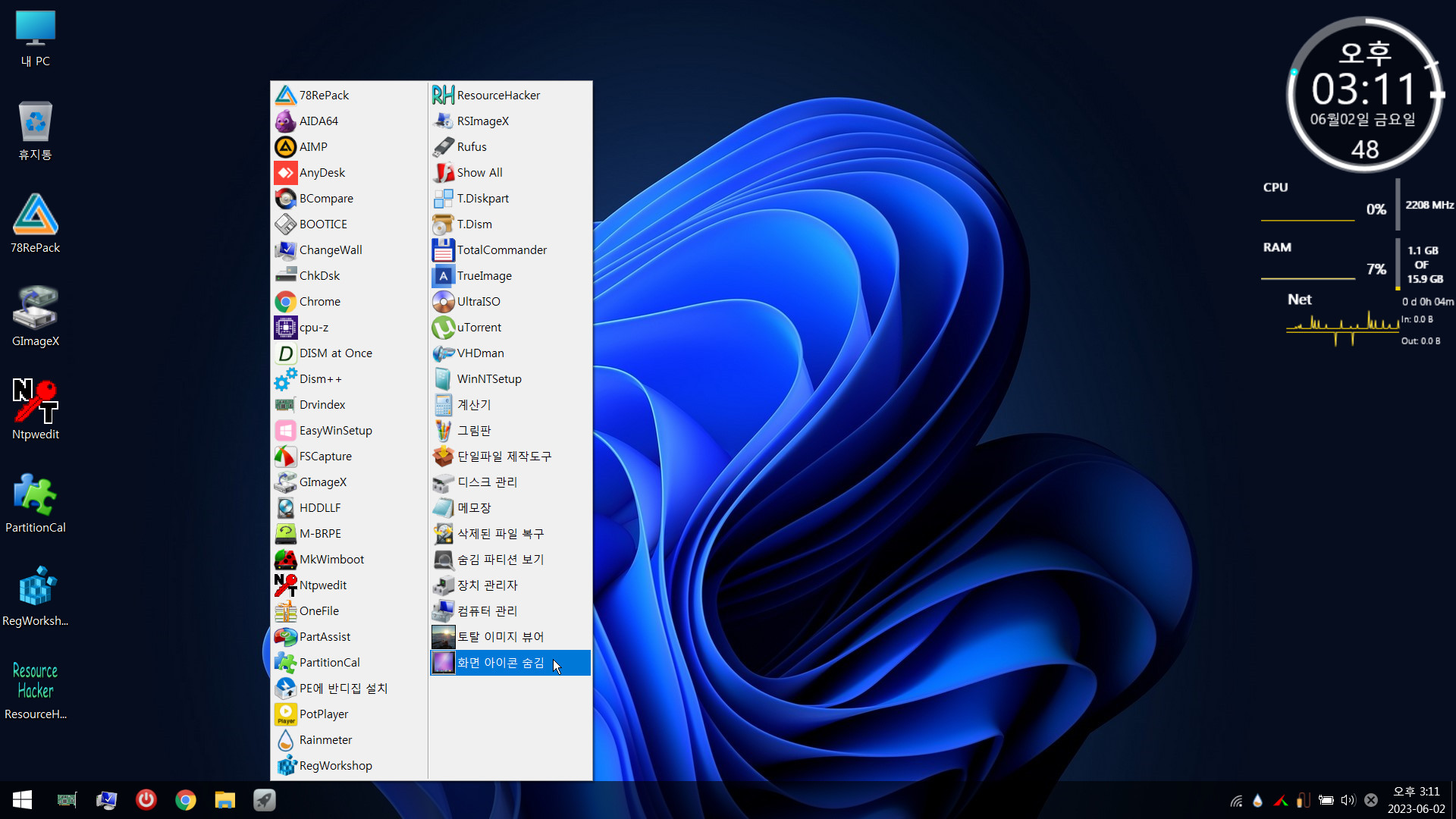Launch Chrome from the taskbar
Screen dimensions: 1456x819
point(186,800)
